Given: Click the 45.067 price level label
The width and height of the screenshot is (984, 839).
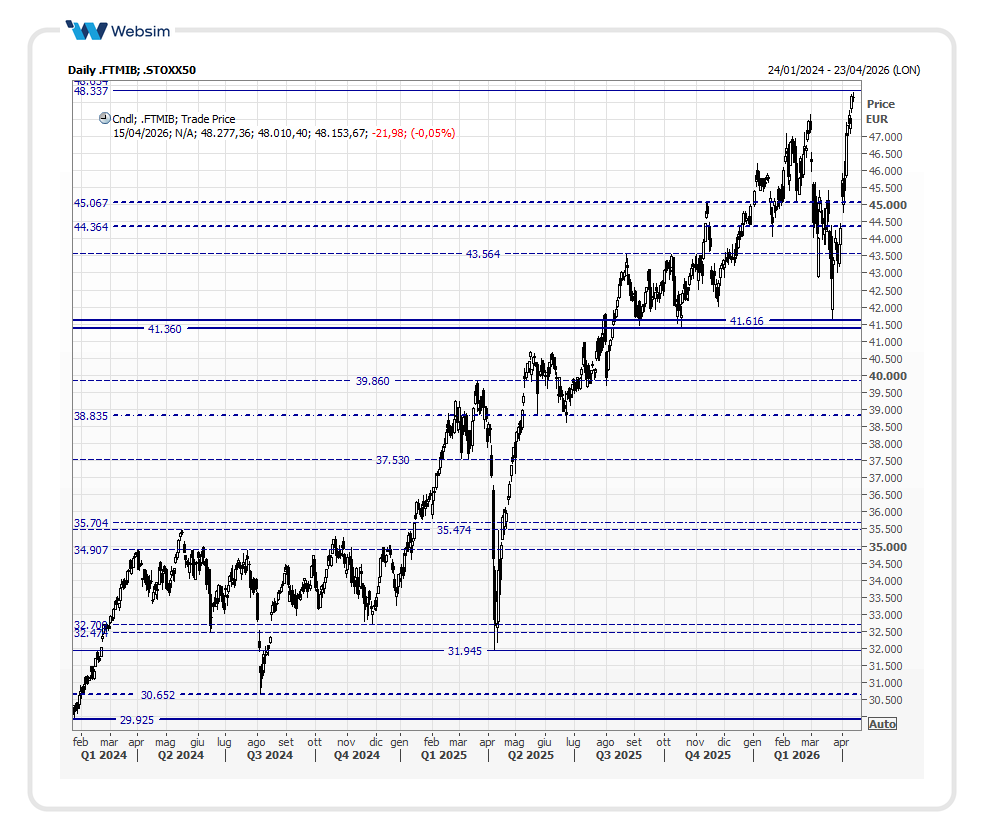Looking at the screenshot, I should [91, 203].
